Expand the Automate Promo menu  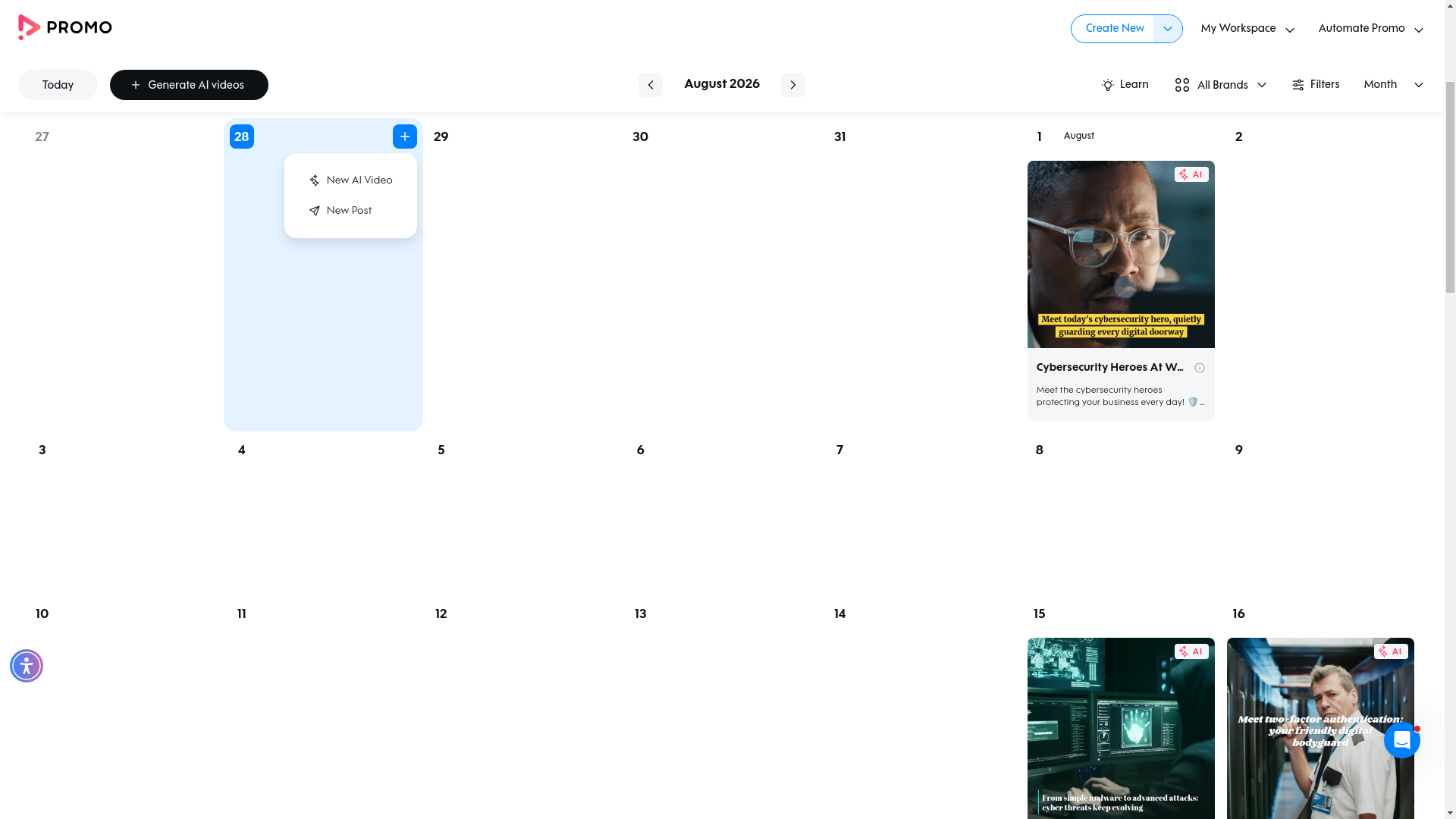point(1370,29)
